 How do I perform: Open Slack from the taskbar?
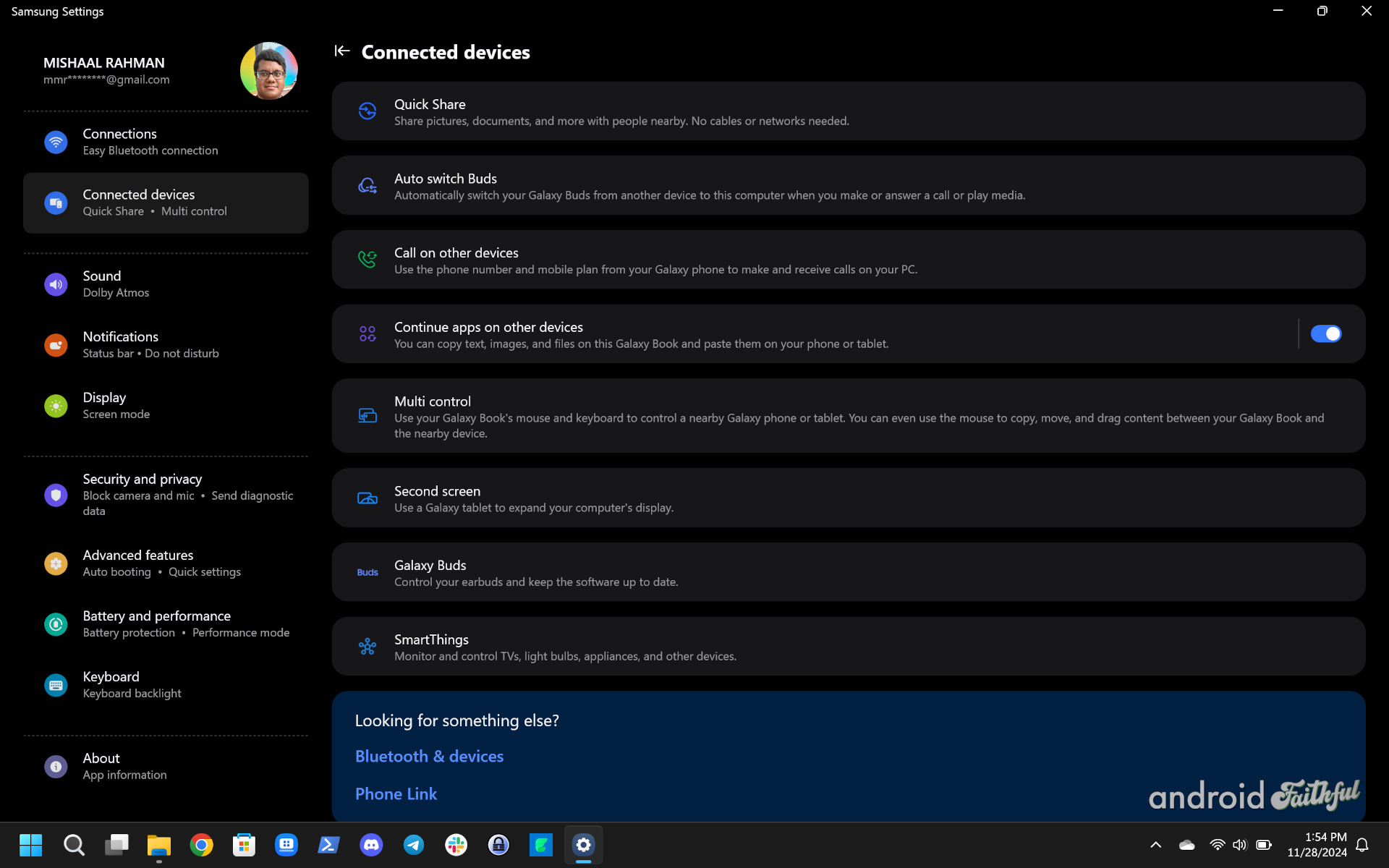(x=456, y=845)
